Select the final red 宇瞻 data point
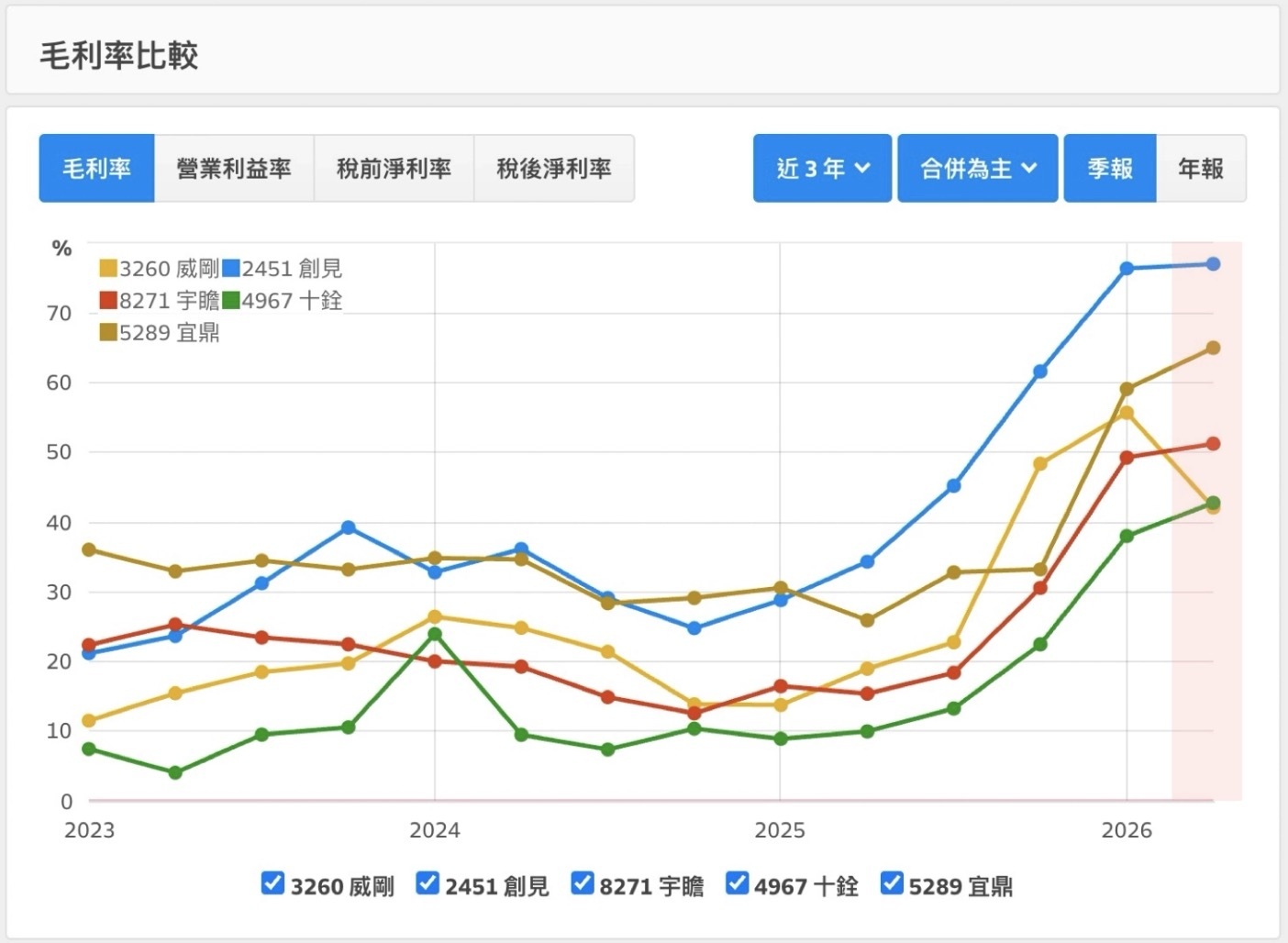1288x943 pixels. [x=1213, y=444]
